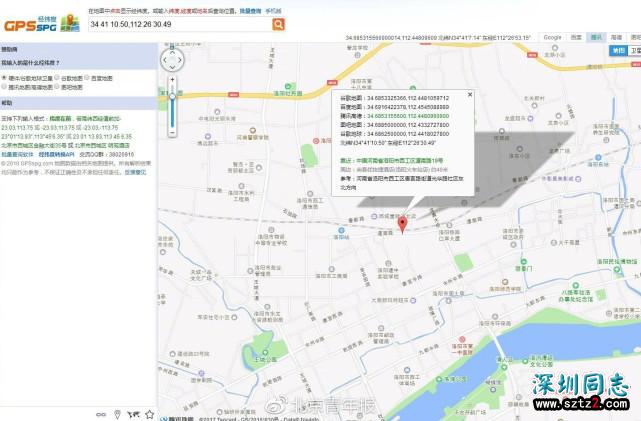Click the 洛阳牡丹园 green icon on map
This screenshot has height=421, width=641.
[x=288, y=87]
